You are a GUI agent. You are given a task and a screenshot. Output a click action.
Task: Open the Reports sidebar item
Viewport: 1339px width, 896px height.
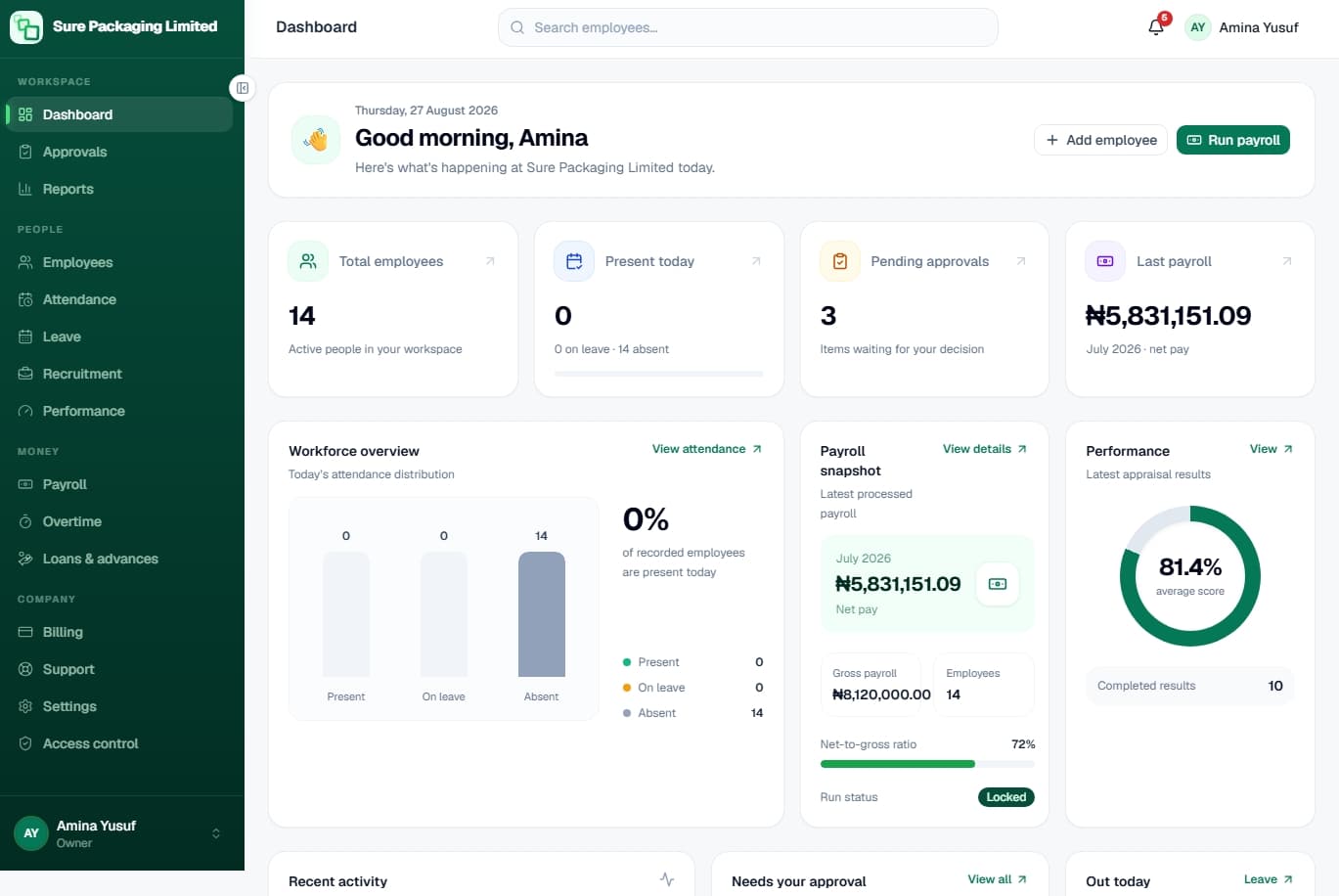coord(119,189)
